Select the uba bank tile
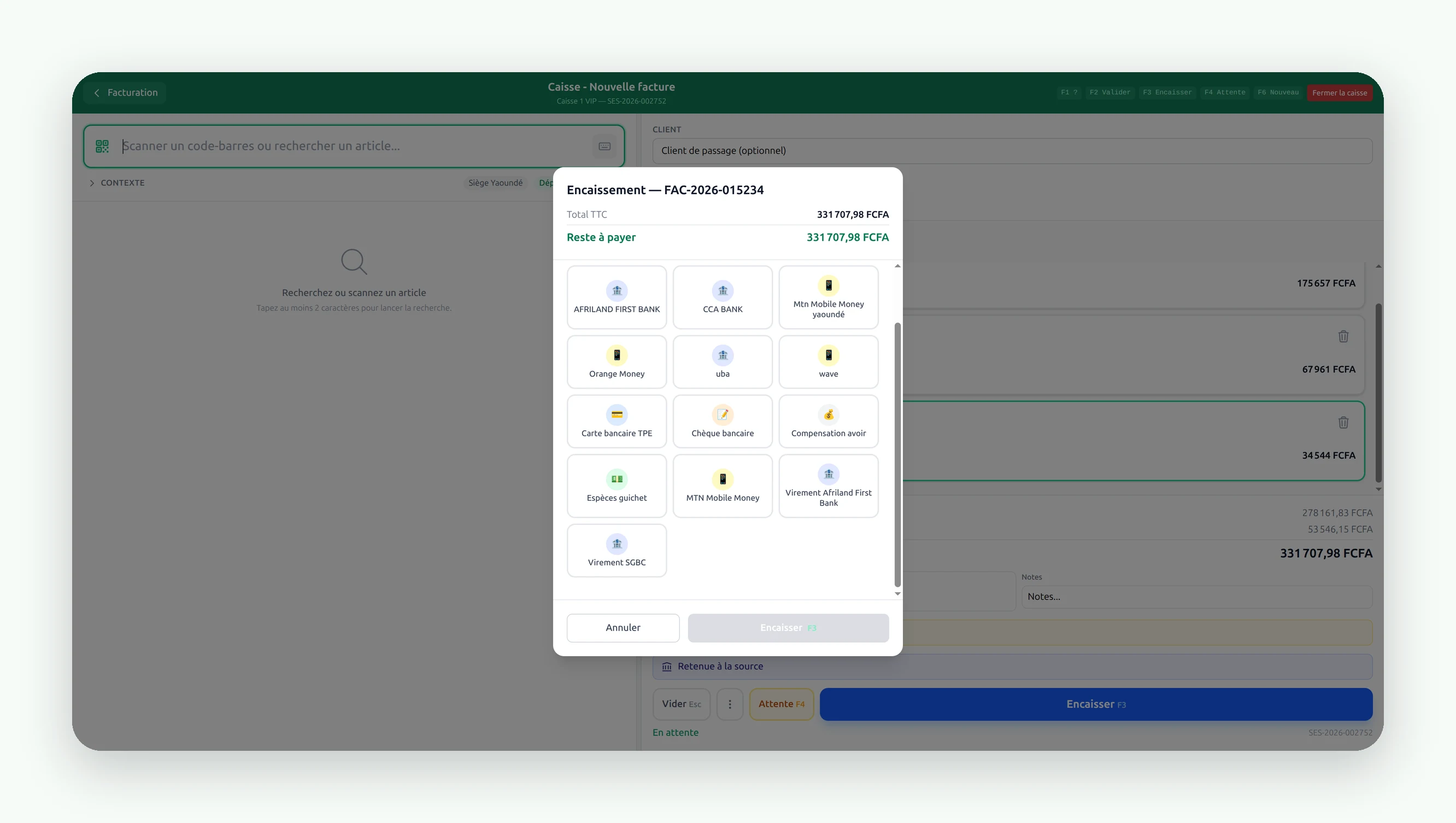 (x=723, y=362)
